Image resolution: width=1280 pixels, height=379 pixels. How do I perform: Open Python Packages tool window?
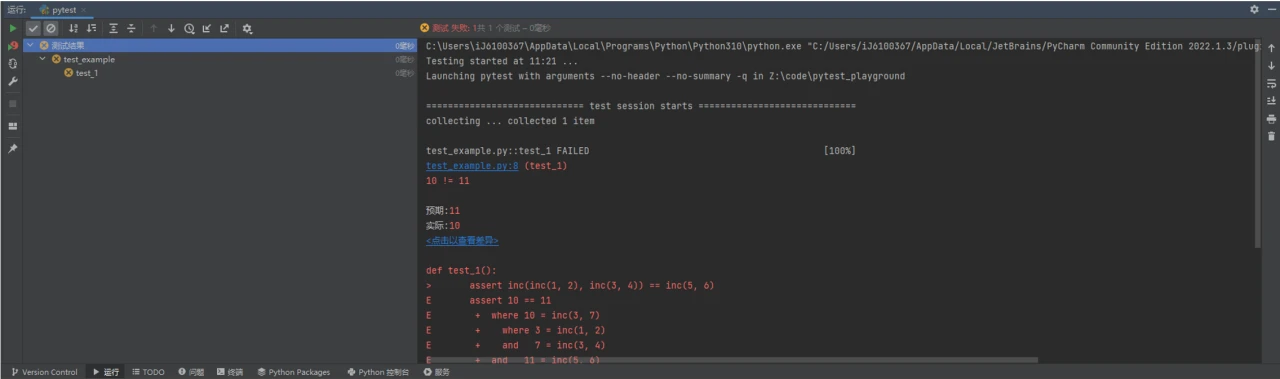coord(293,372)
